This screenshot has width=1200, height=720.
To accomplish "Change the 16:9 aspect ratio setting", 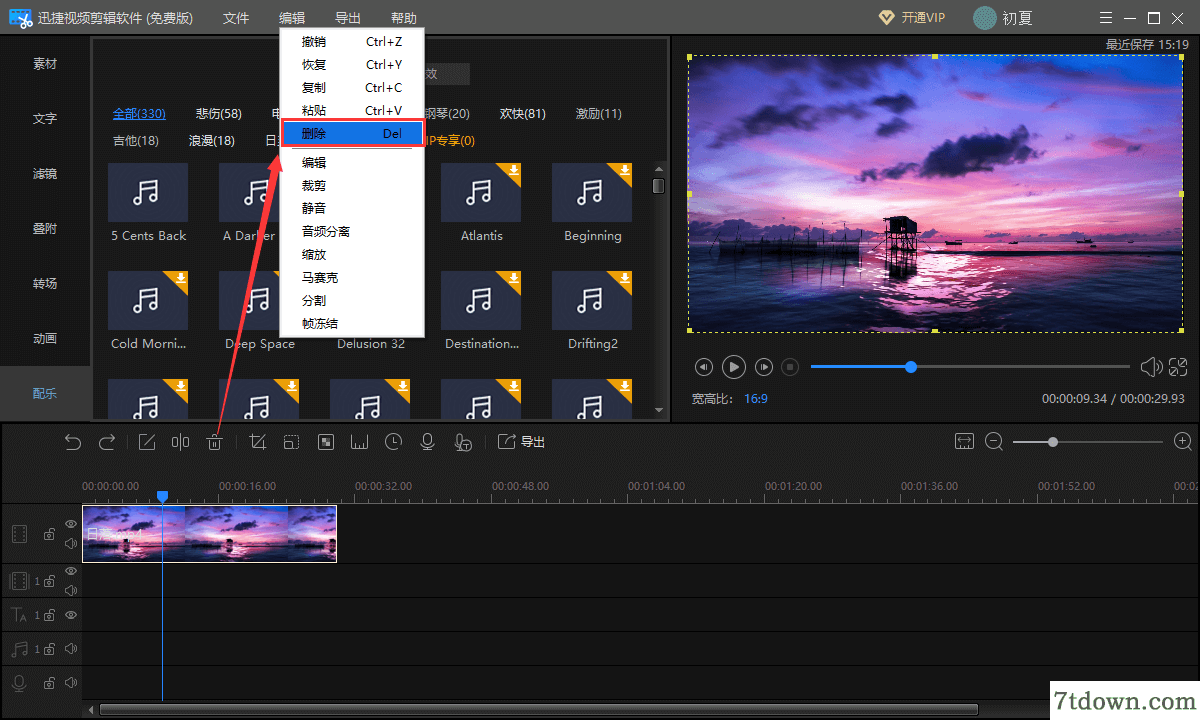I will pos(755,398).
